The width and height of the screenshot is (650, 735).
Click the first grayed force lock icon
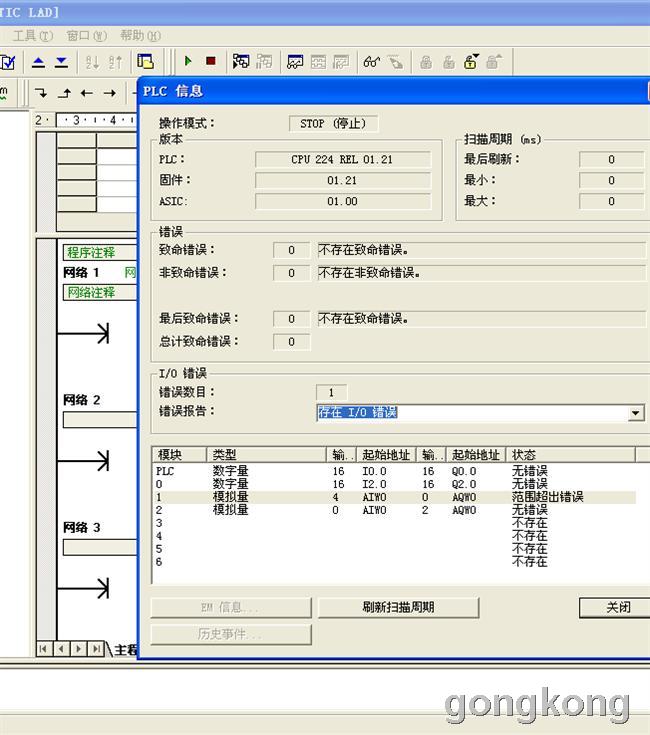426,62
